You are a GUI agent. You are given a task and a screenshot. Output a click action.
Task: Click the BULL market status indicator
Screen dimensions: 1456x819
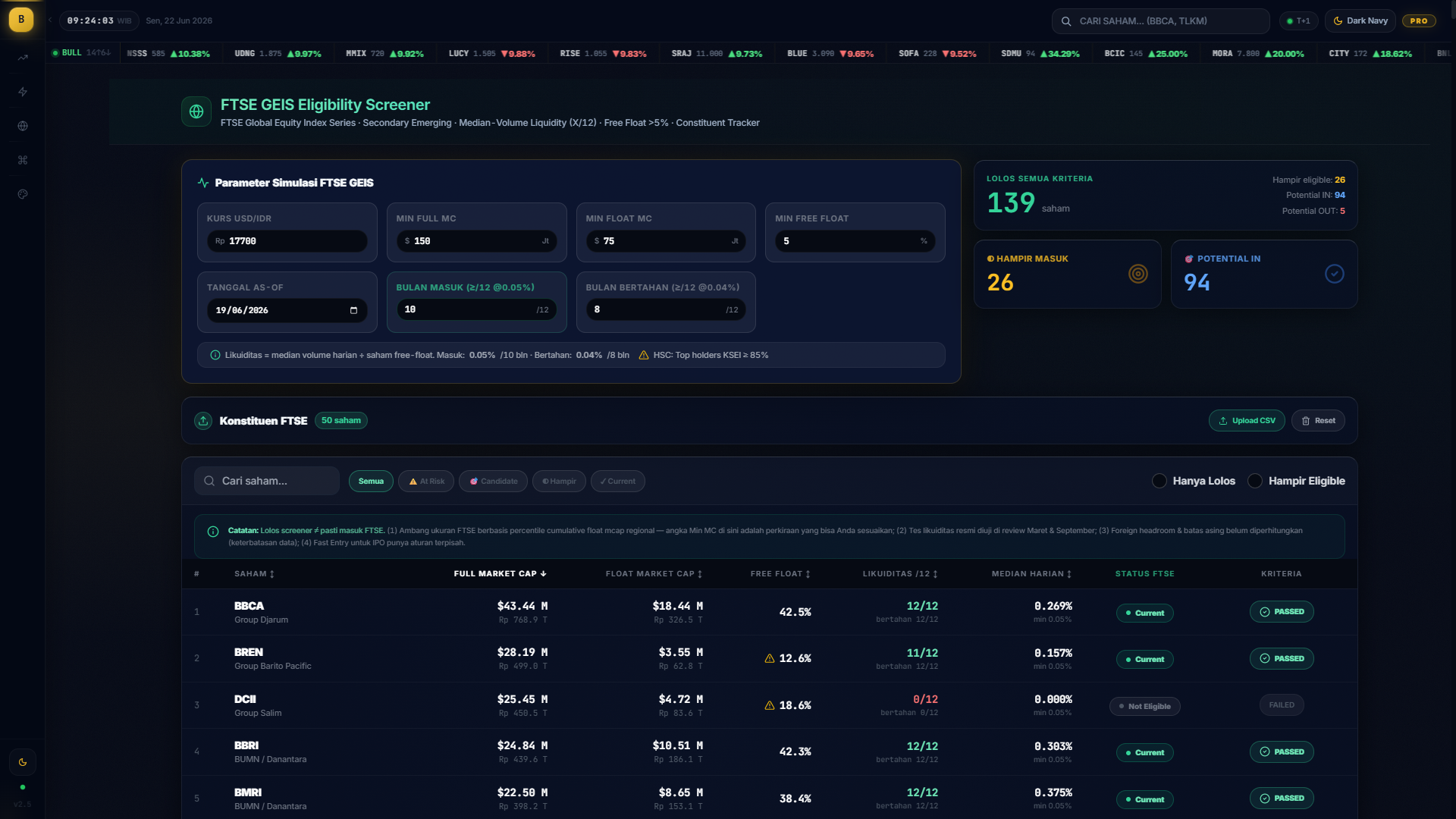(81, 53)
